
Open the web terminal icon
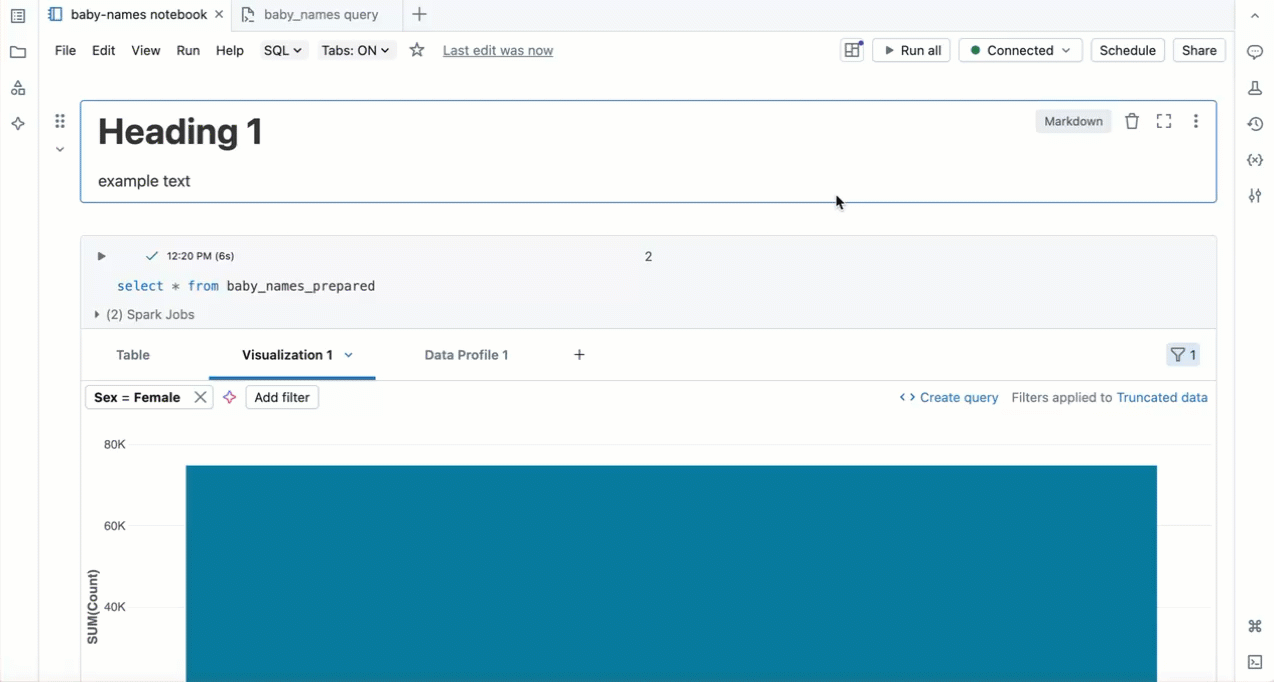click(x=1255, y=662)
